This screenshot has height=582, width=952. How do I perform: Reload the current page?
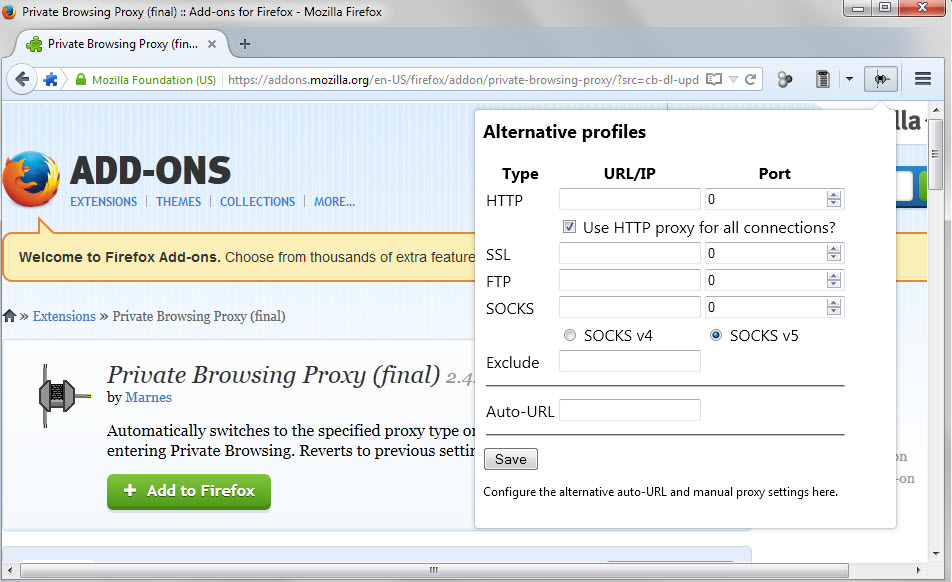click(x=750, y=80)
